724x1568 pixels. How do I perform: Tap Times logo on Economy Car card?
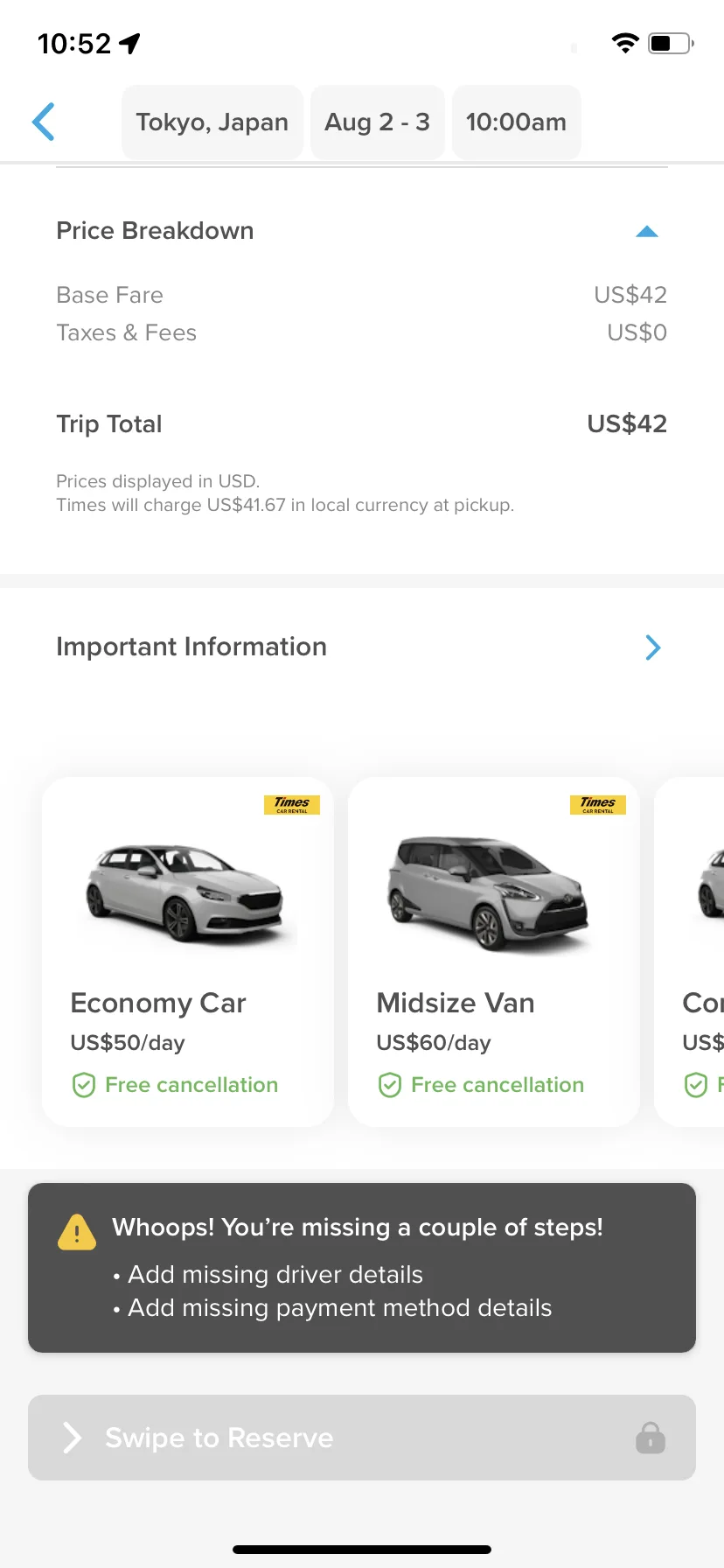pyautogui.click(x=292, y=805)
